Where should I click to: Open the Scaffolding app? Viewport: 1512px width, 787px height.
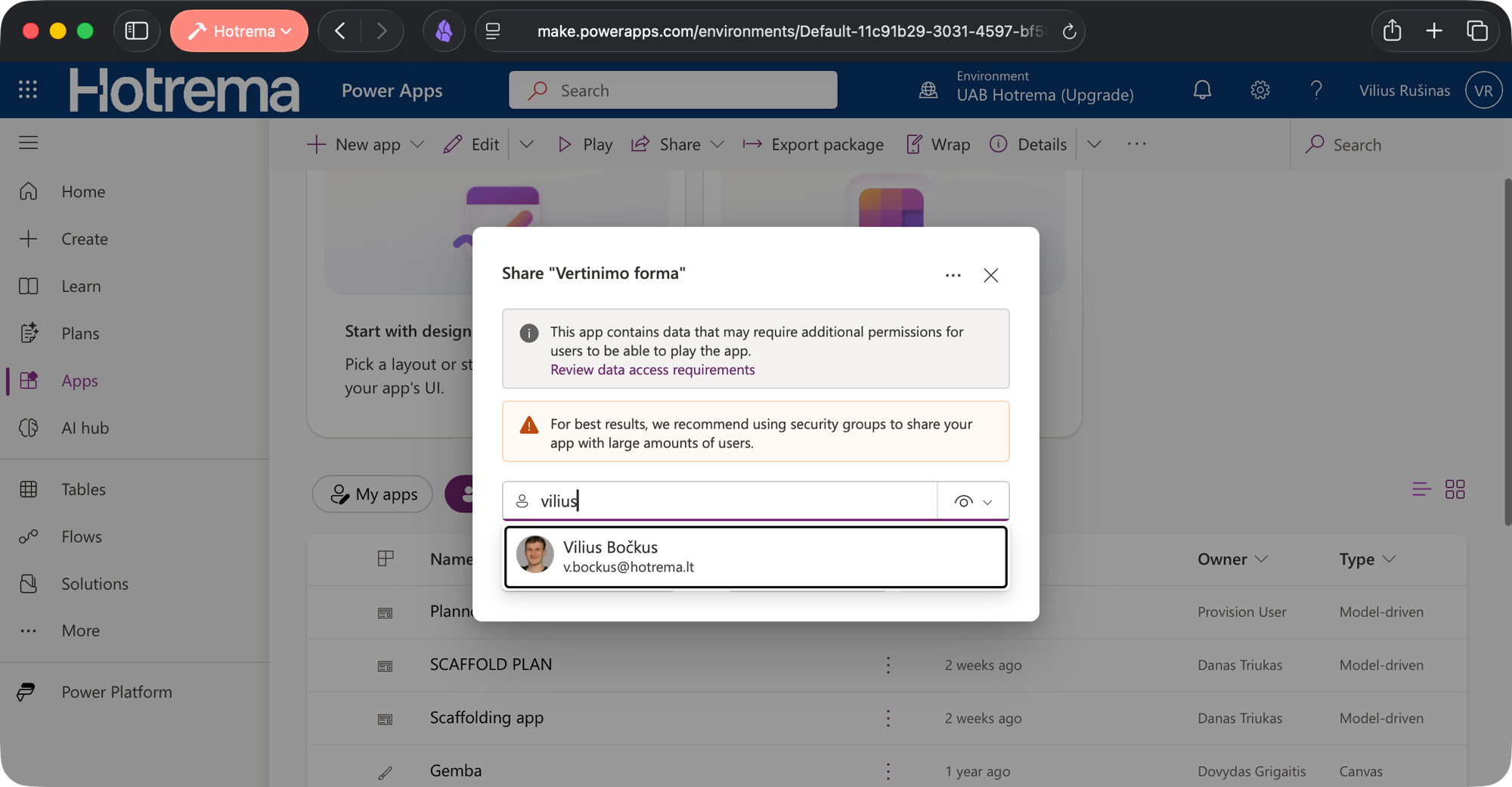[x=486, y=717]
